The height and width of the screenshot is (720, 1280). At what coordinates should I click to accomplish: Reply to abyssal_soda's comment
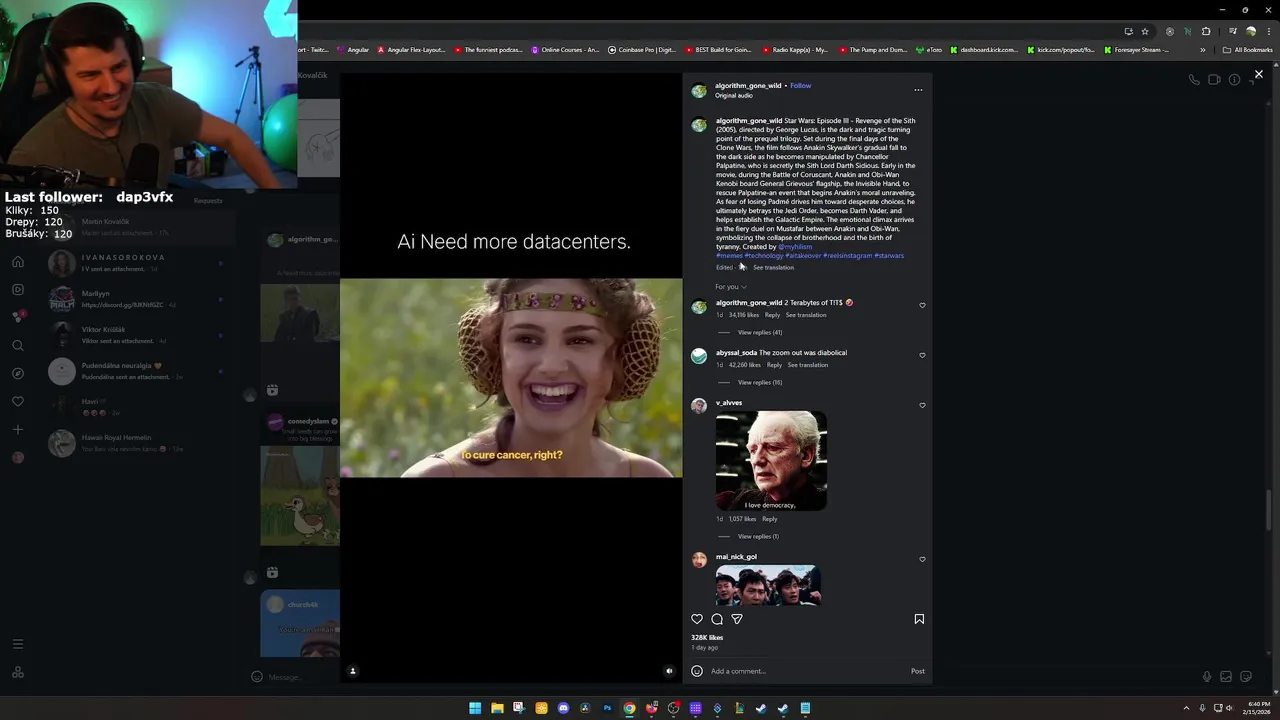click(x=774, y=365)
